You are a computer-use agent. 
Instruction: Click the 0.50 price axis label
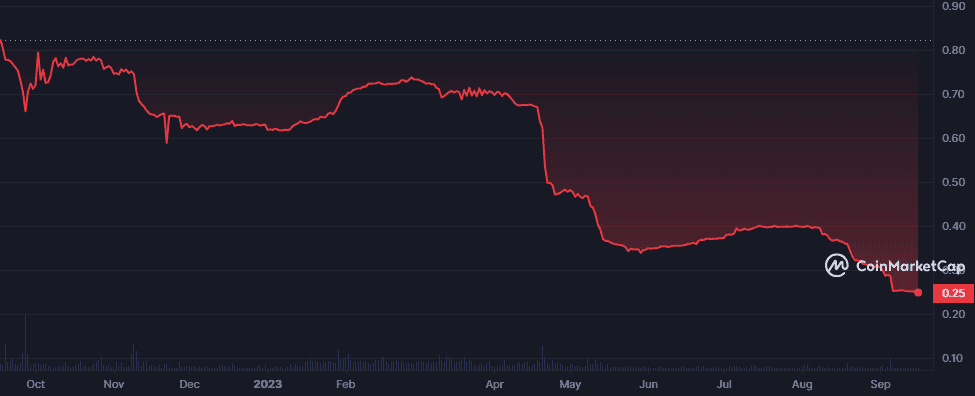[953, 182]
